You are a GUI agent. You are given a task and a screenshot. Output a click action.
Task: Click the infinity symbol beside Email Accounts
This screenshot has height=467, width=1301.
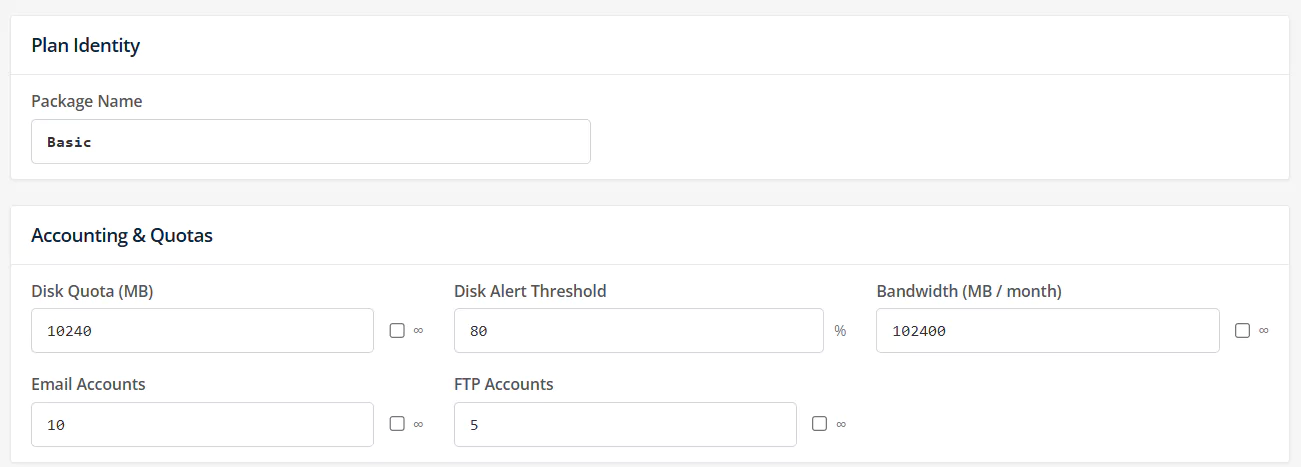(x=419, y=424)
